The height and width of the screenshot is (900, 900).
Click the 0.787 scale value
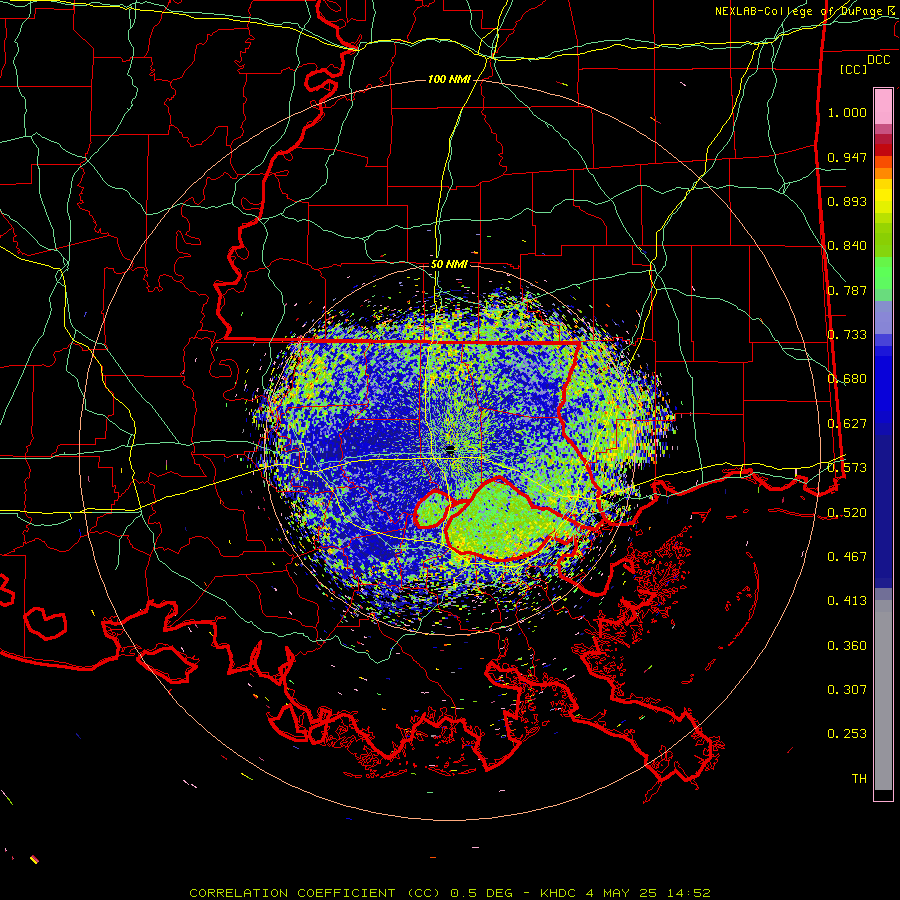click(847, 290)
